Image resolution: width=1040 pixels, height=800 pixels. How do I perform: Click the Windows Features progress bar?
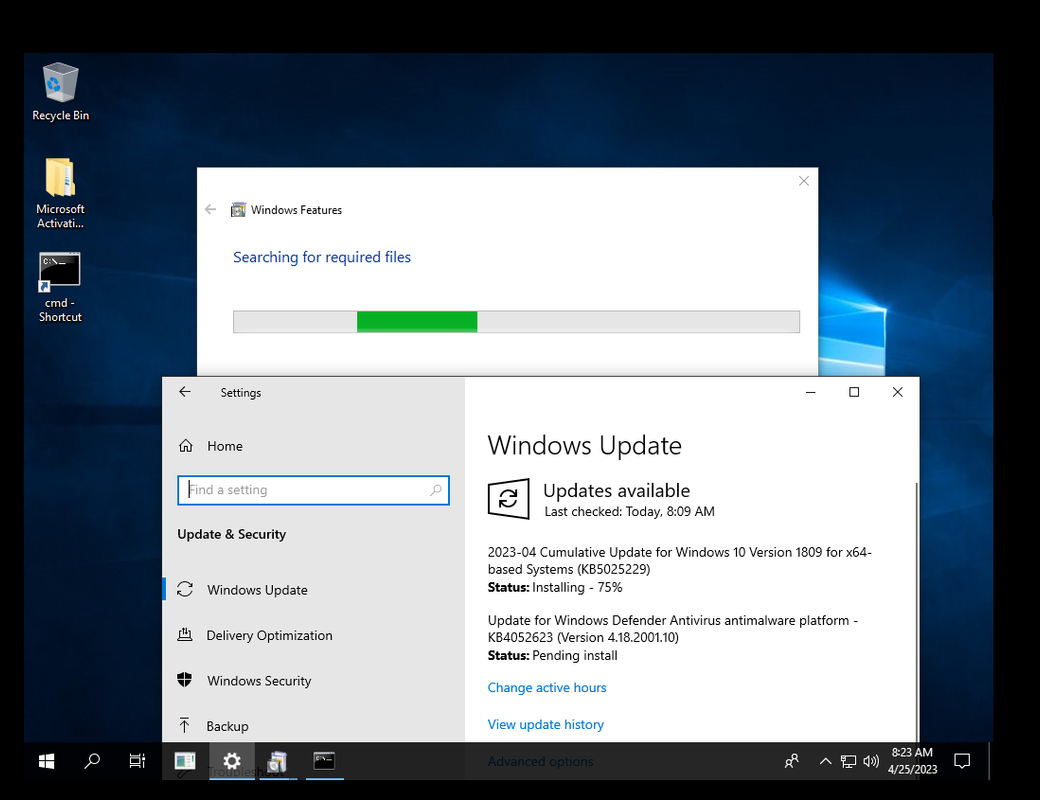pyautogui.click(x=516, y=322)
